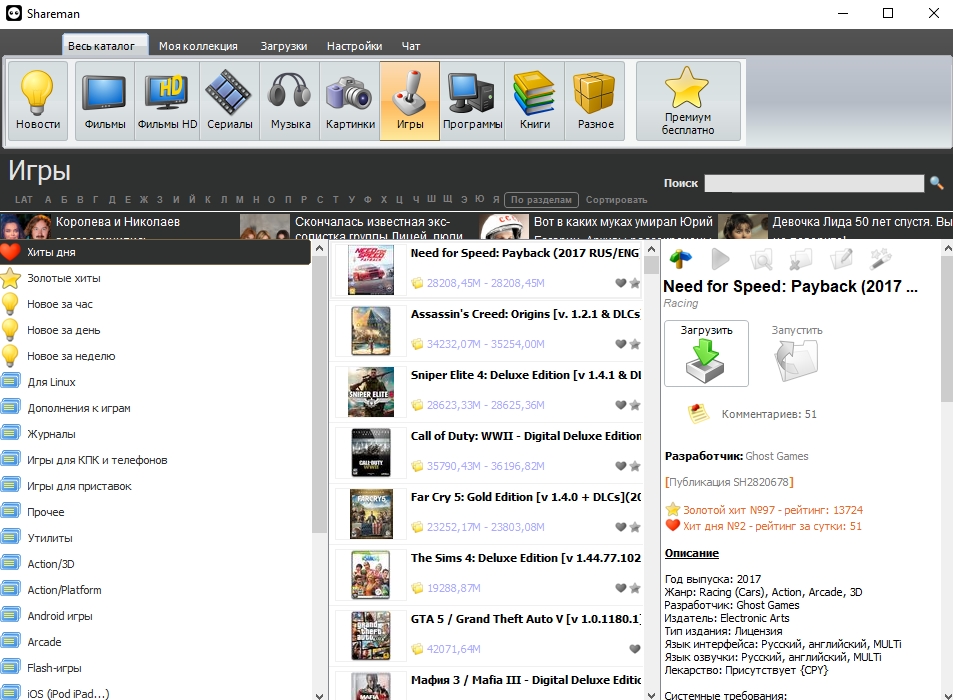The image size is (953, 700).
Task: Click the Загрузить download button
Action: click(706, 354)
